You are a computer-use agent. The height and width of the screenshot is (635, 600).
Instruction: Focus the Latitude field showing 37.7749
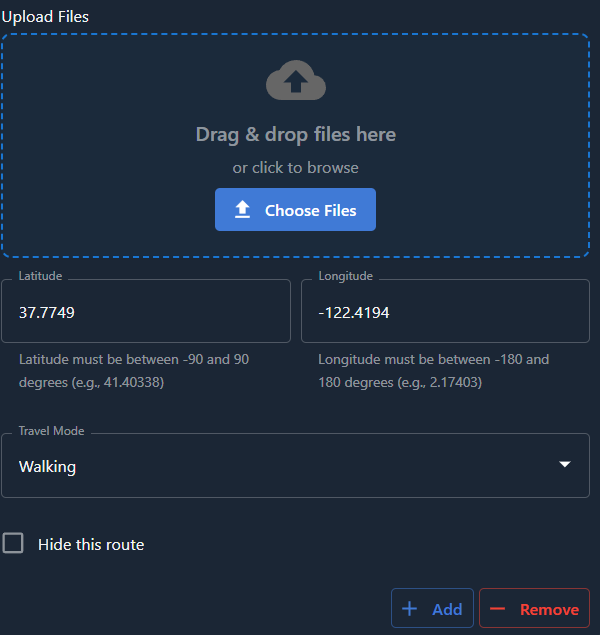point(145,312)
